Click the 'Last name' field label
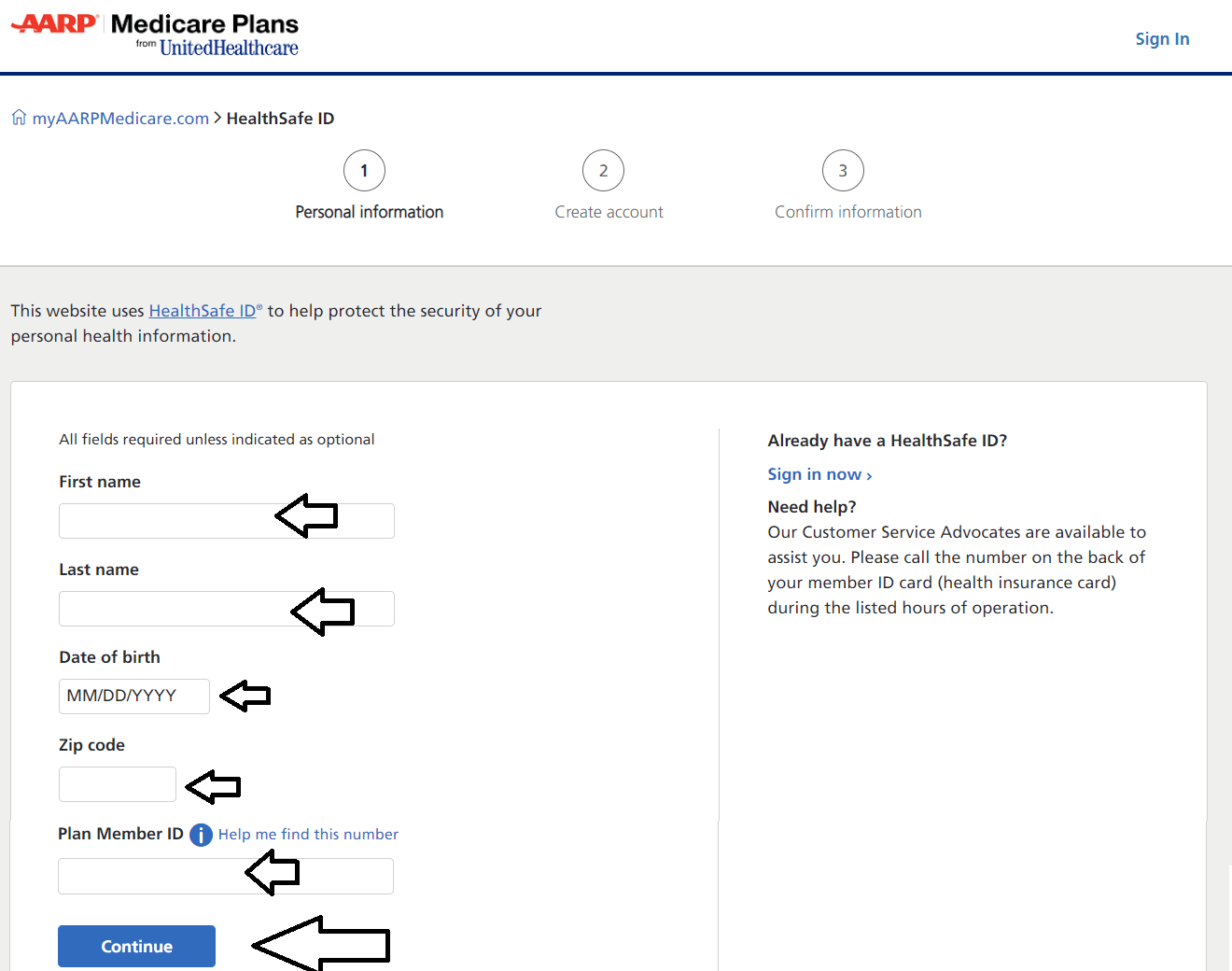 (x=99, y=570)
